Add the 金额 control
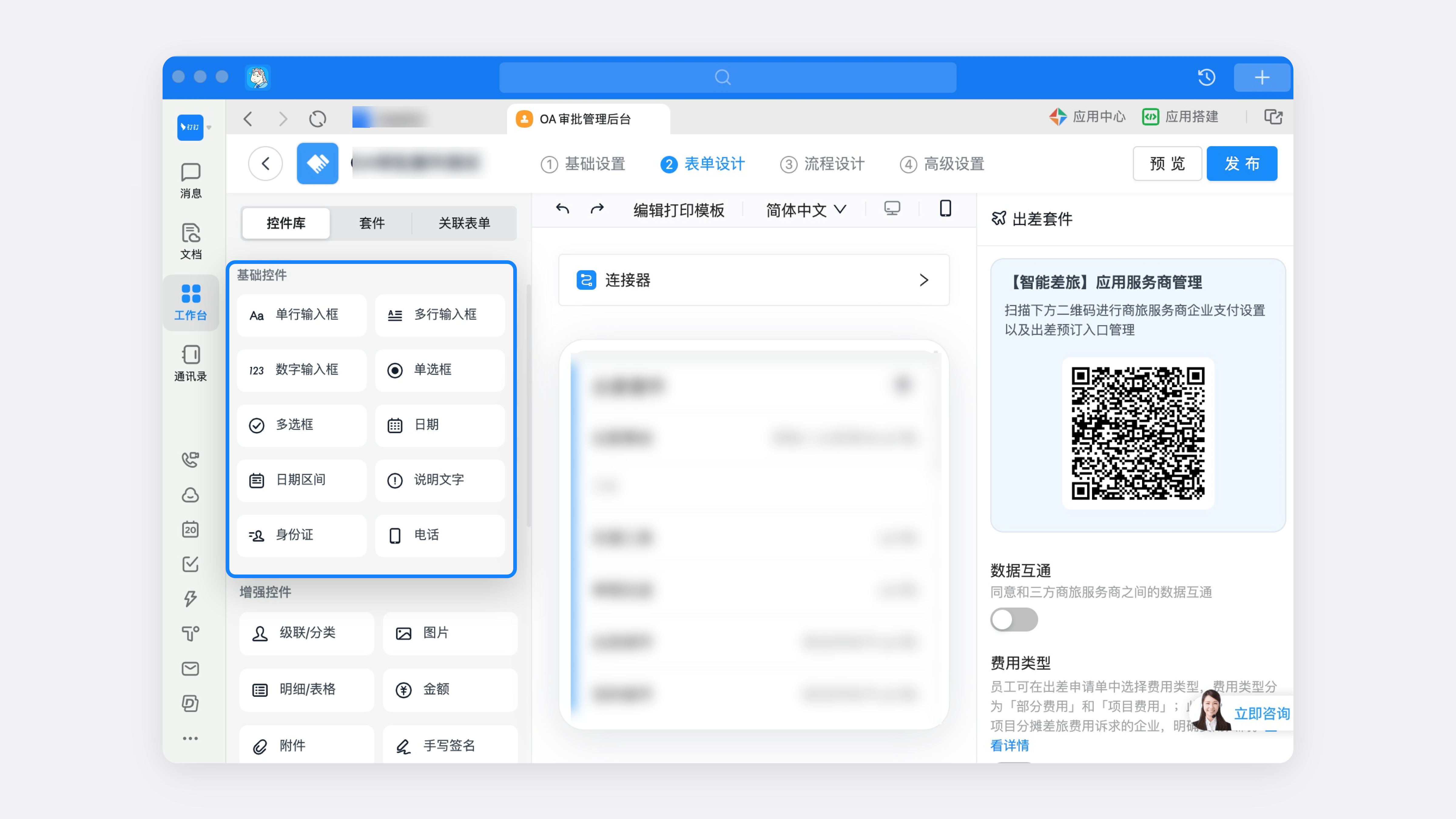 click(450, 689)
